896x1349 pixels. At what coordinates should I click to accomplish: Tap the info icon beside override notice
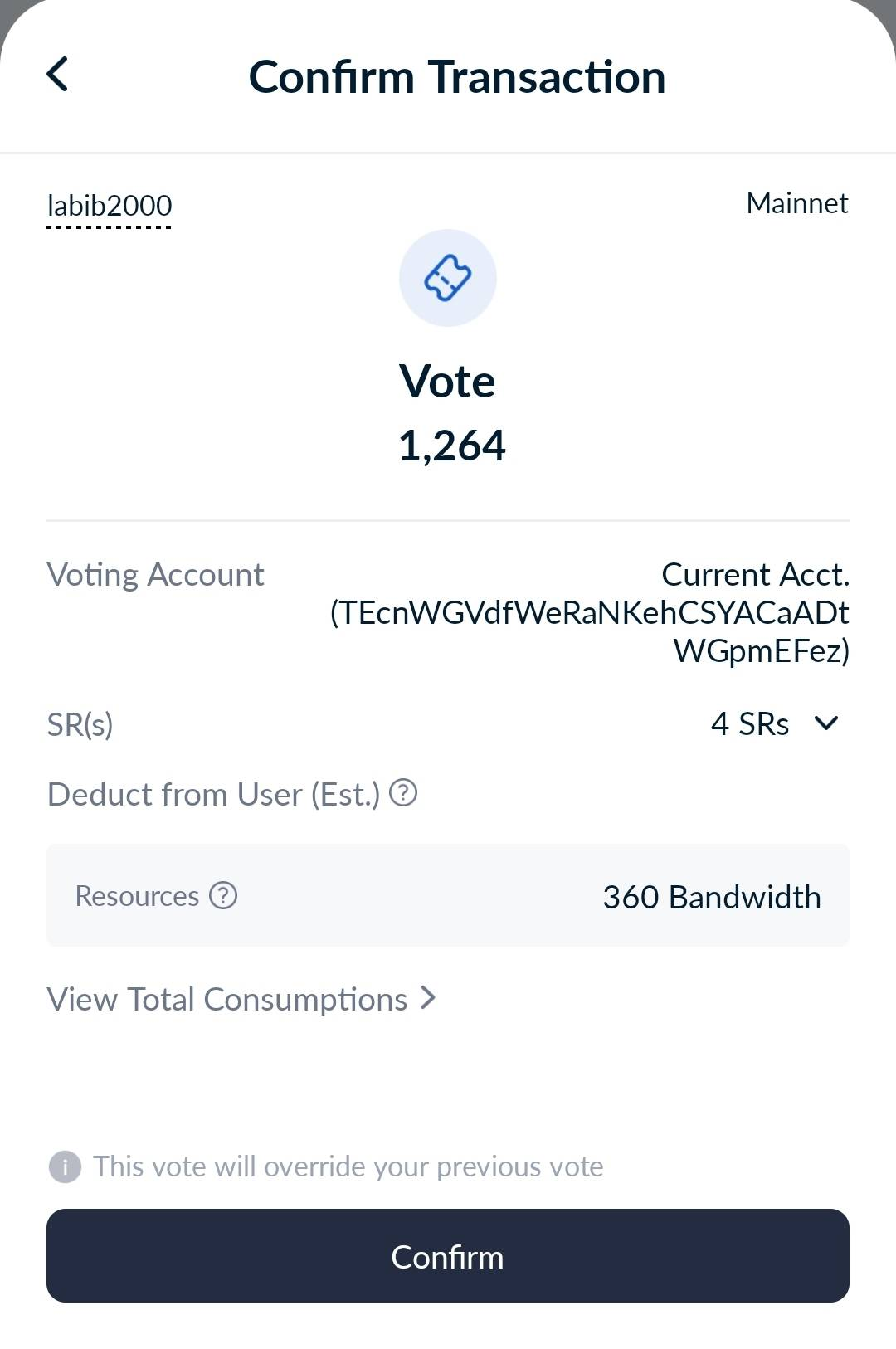[x=66, y=1166]
